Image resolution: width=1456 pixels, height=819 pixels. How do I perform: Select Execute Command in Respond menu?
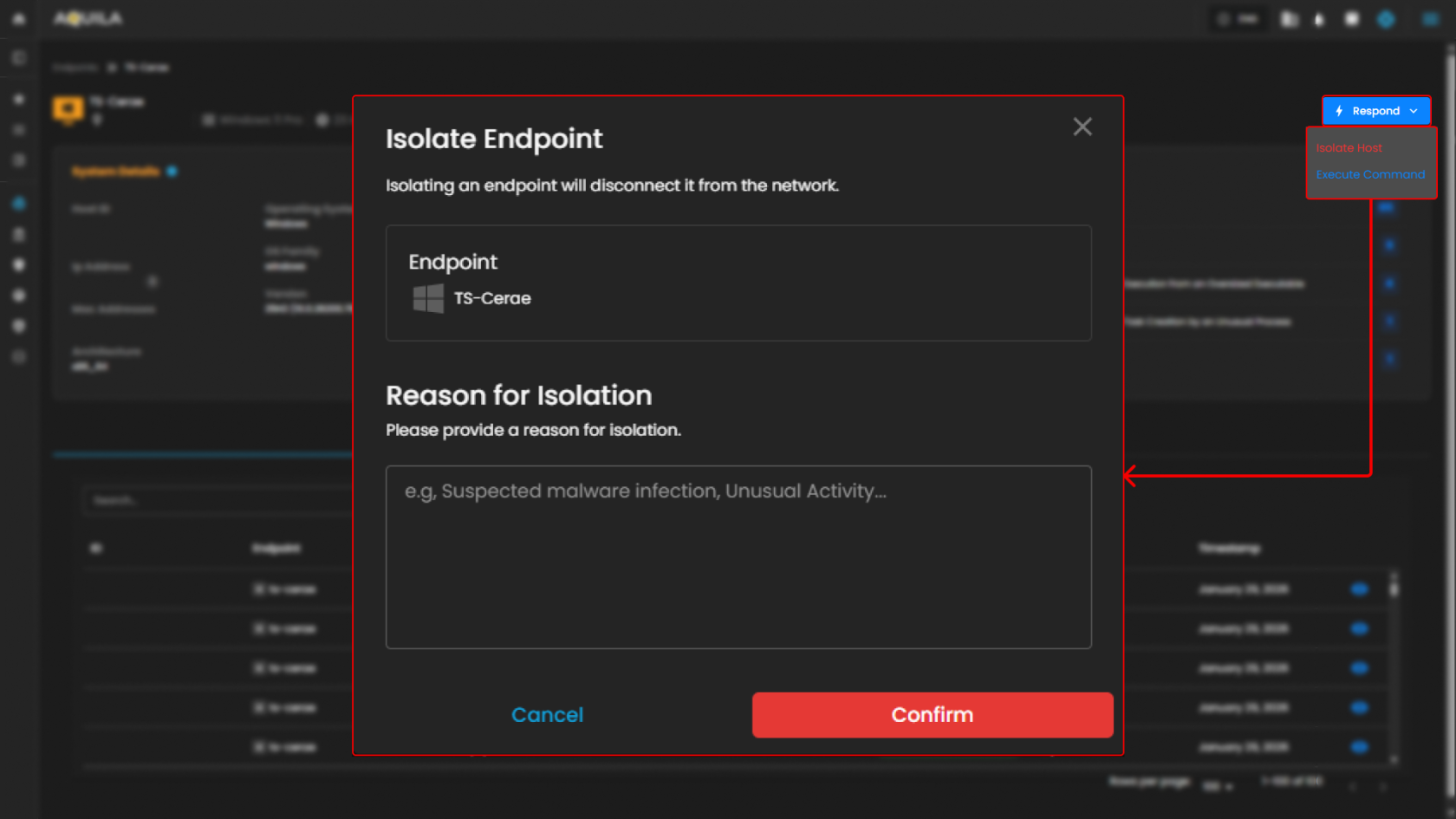coord(1369,174)
